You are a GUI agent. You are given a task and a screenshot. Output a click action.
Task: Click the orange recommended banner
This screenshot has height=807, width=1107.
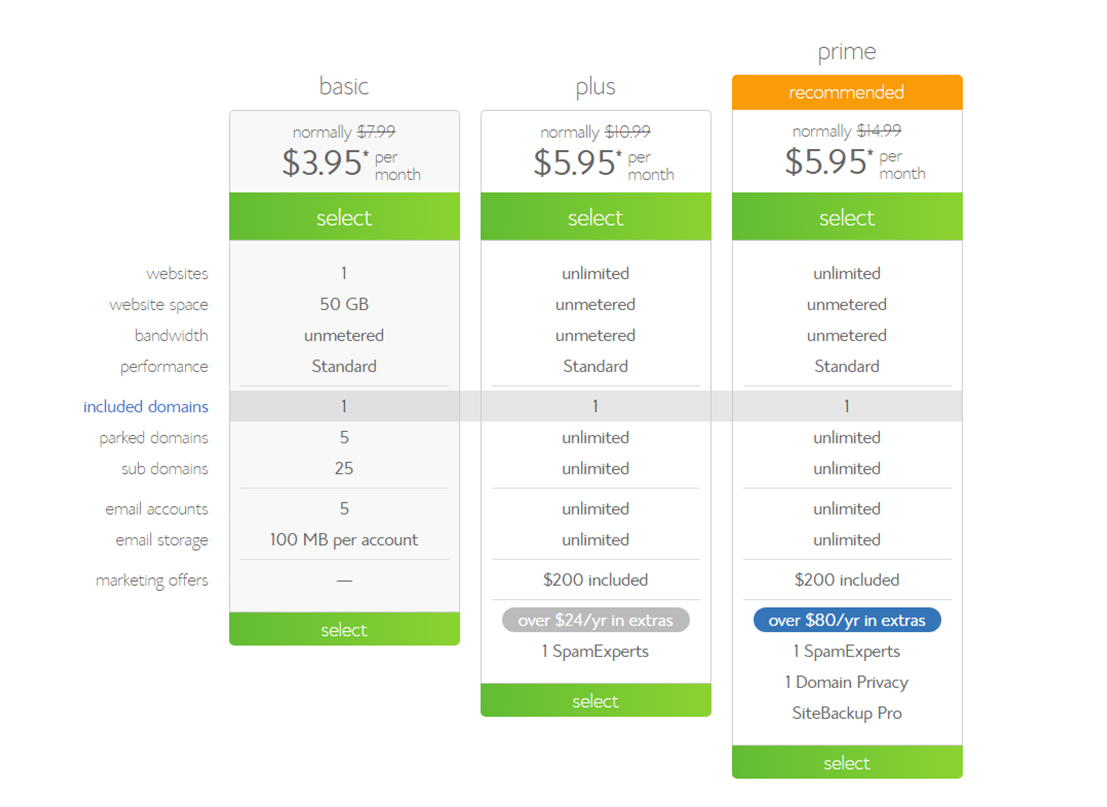click(846, 92)
